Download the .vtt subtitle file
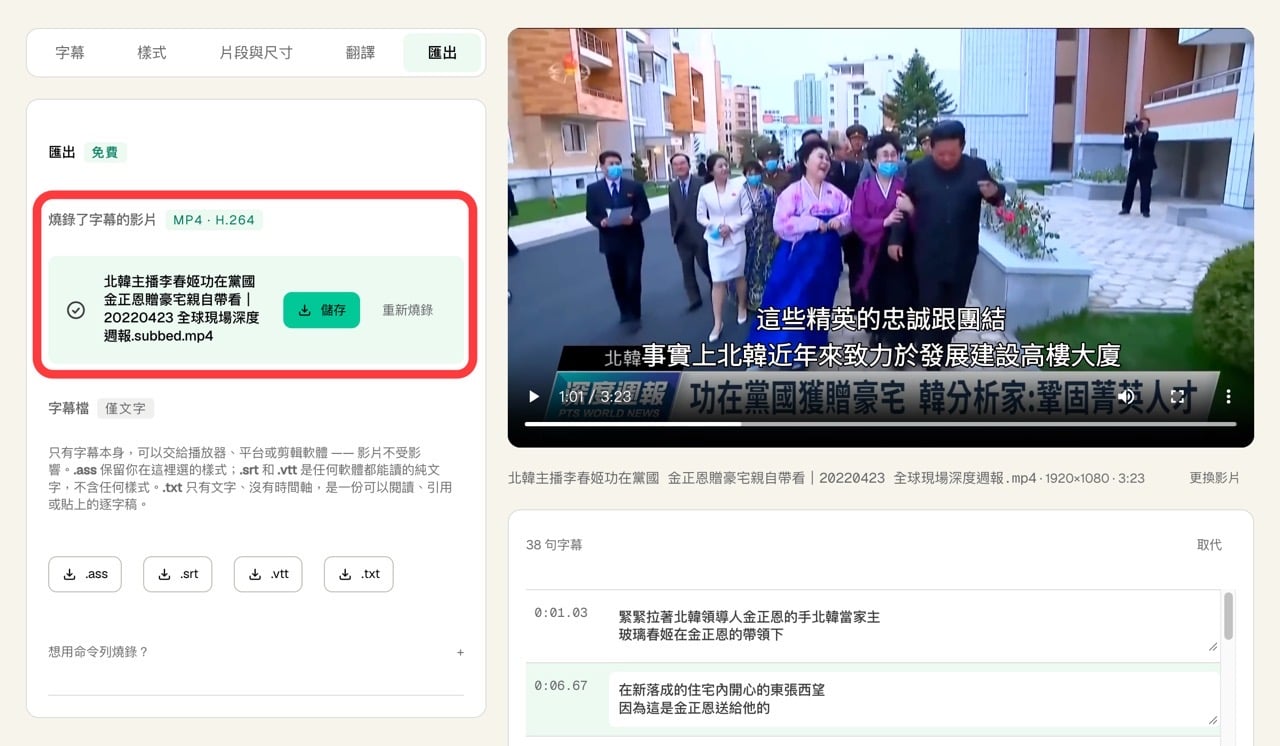Viewport: 1280px width, 746px height. tap(268, 574)
